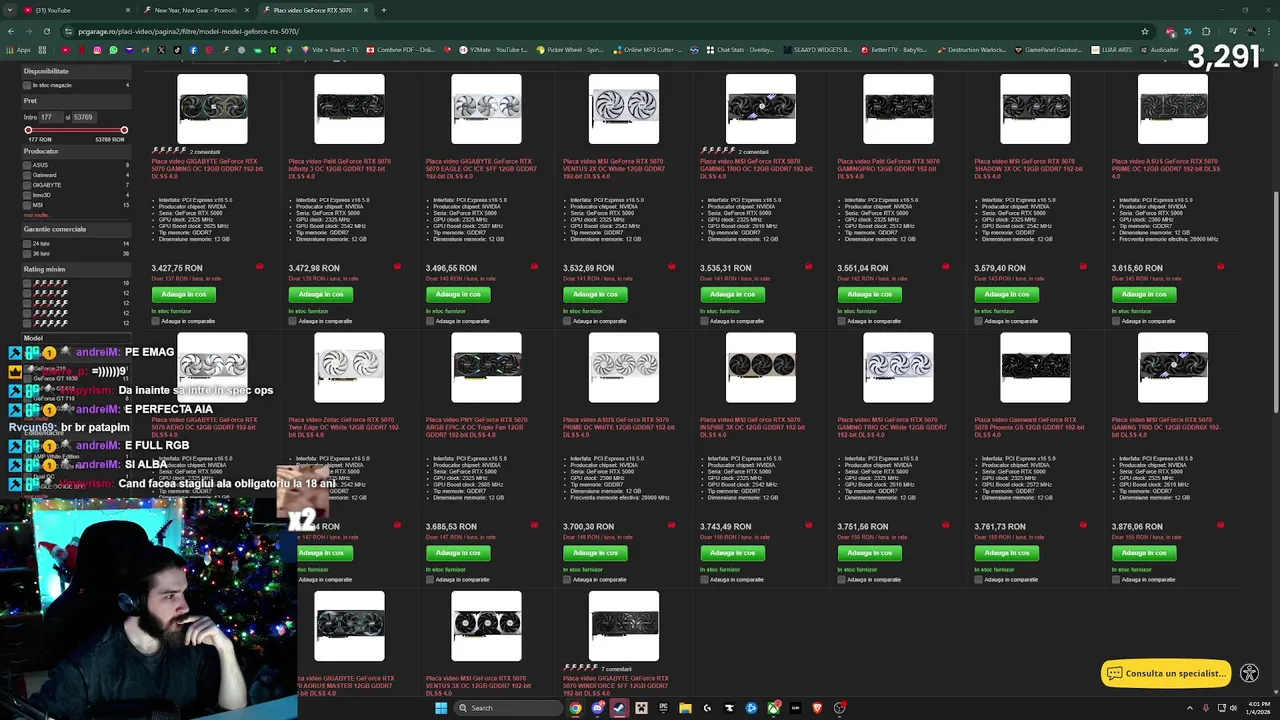The image size is (1280, 720).
Task: Click the maximum price slider handle
Action: coord(124,130)
